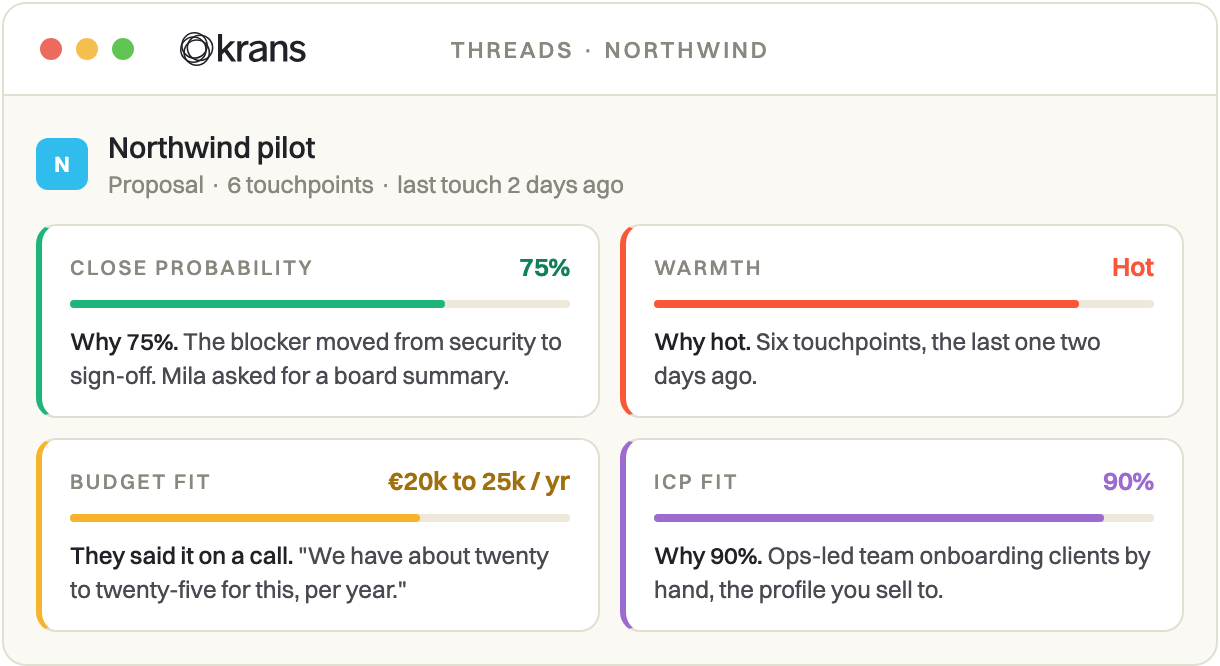1220x666 pixels.
Task: Click the '€20k to 25k / yr' value
Action: 479,482
